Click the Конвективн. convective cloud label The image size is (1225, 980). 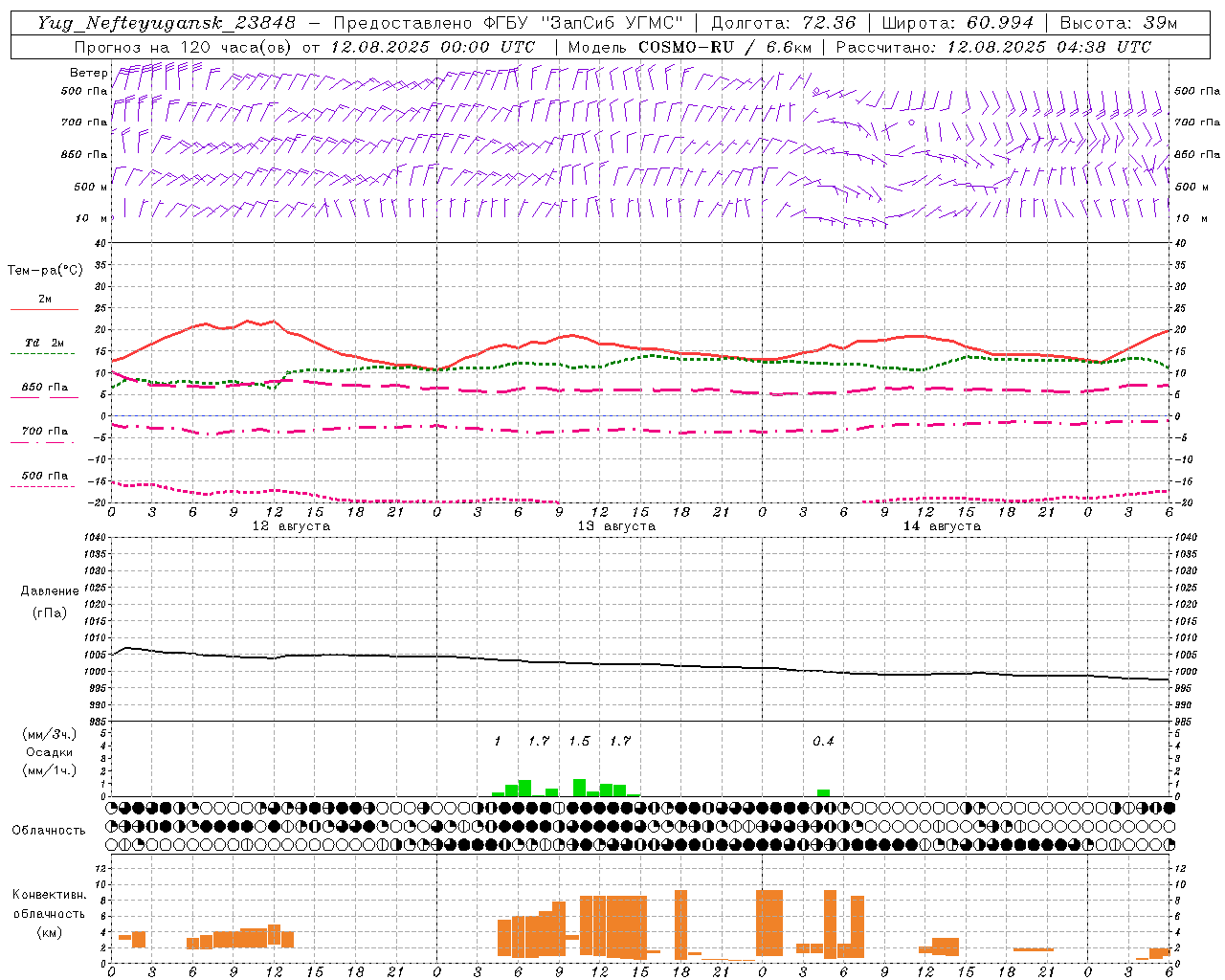point(50,895)
